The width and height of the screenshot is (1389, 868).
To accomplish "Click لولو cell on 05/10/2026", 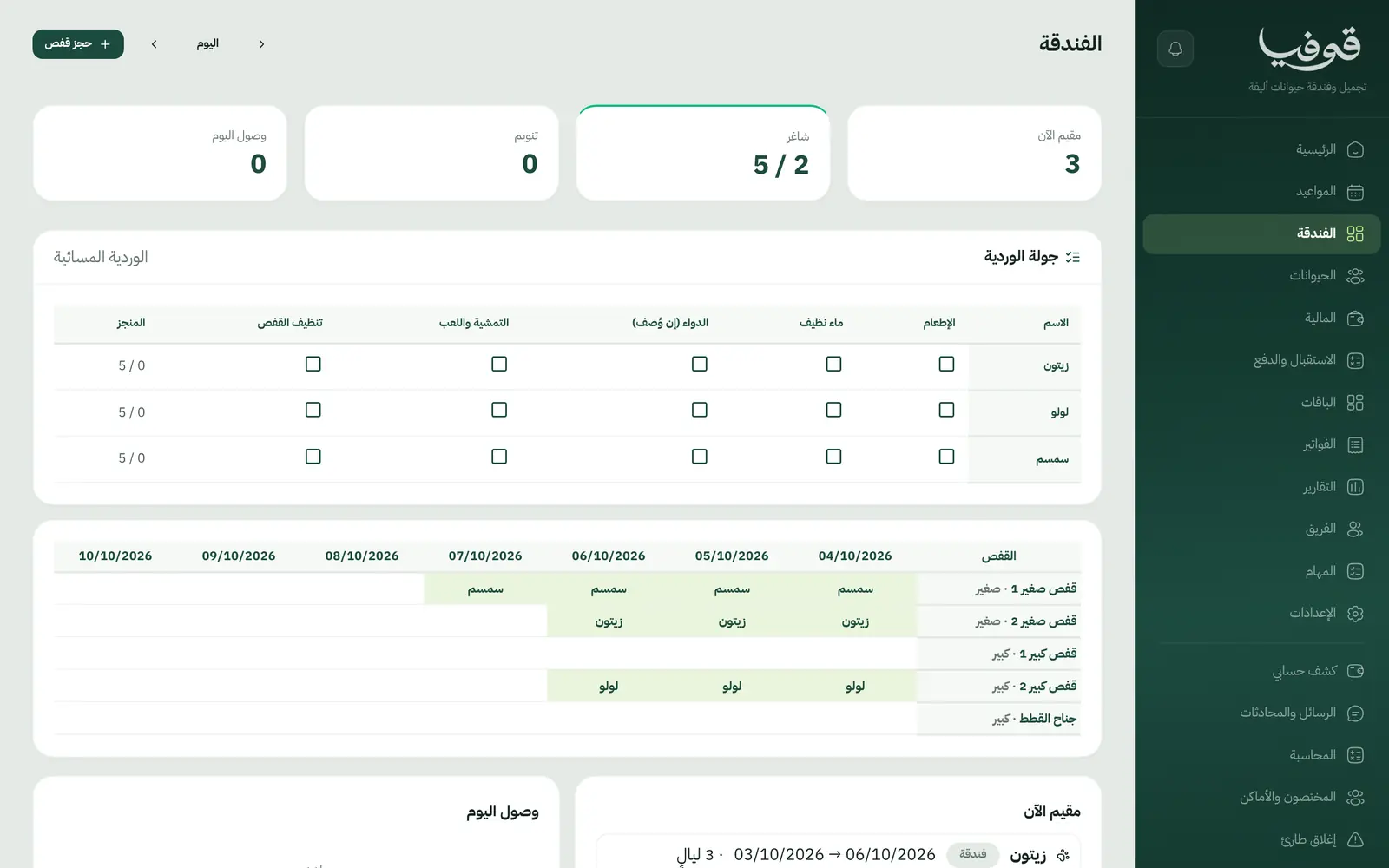I will [x=732, y=686].
